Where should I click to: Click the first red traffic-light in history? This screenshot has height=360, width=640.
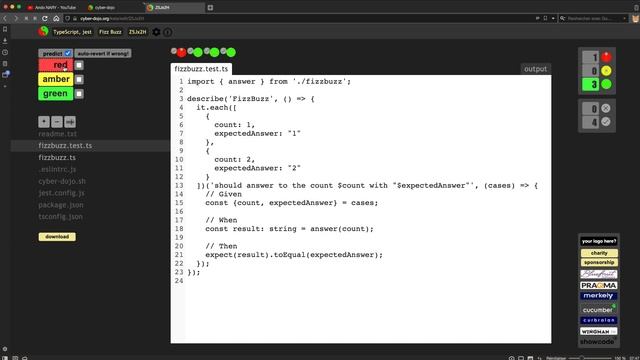182,52
